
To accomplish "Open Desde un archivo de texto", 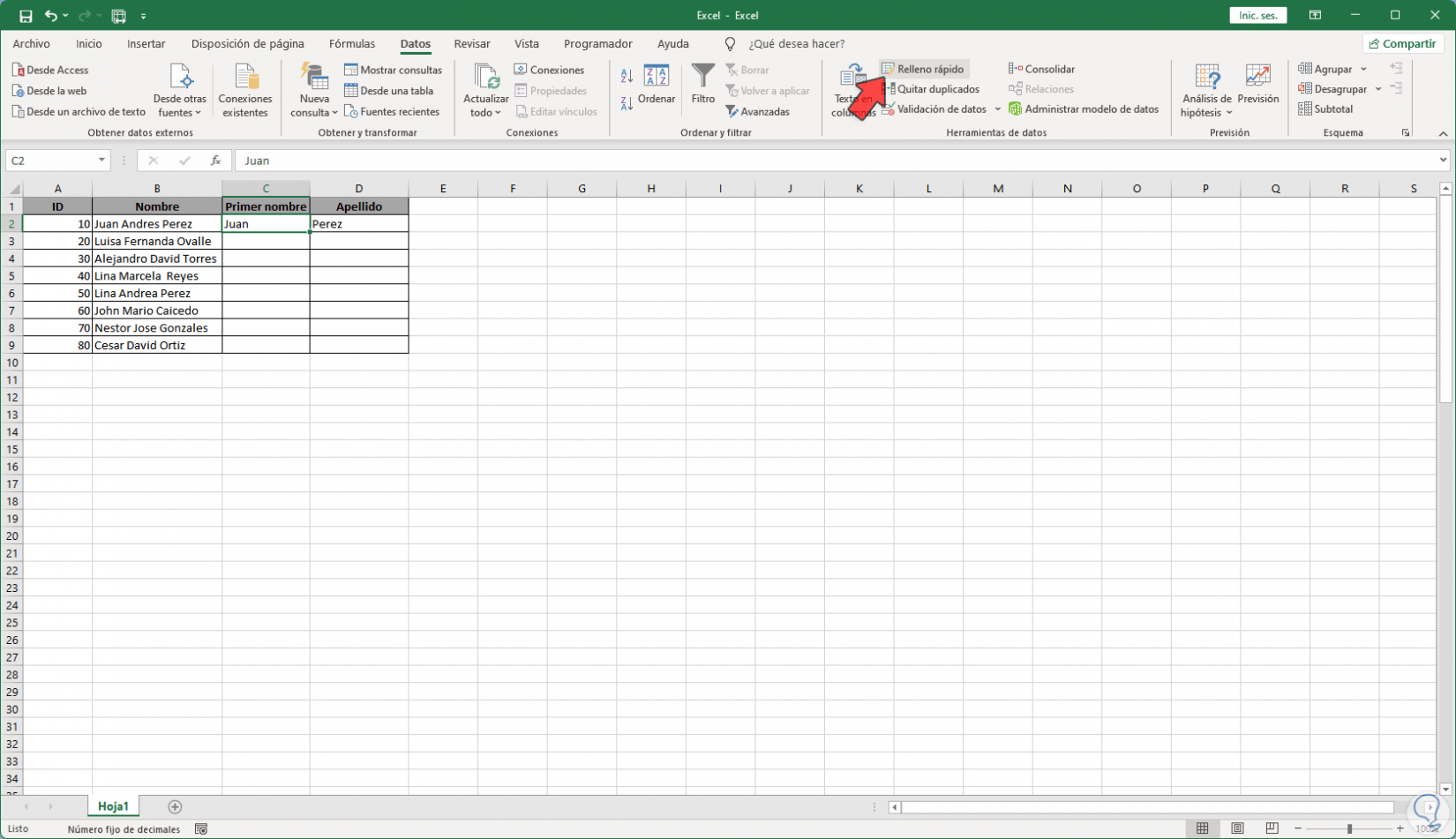I will pyautogui.click(x=79, y=112).
